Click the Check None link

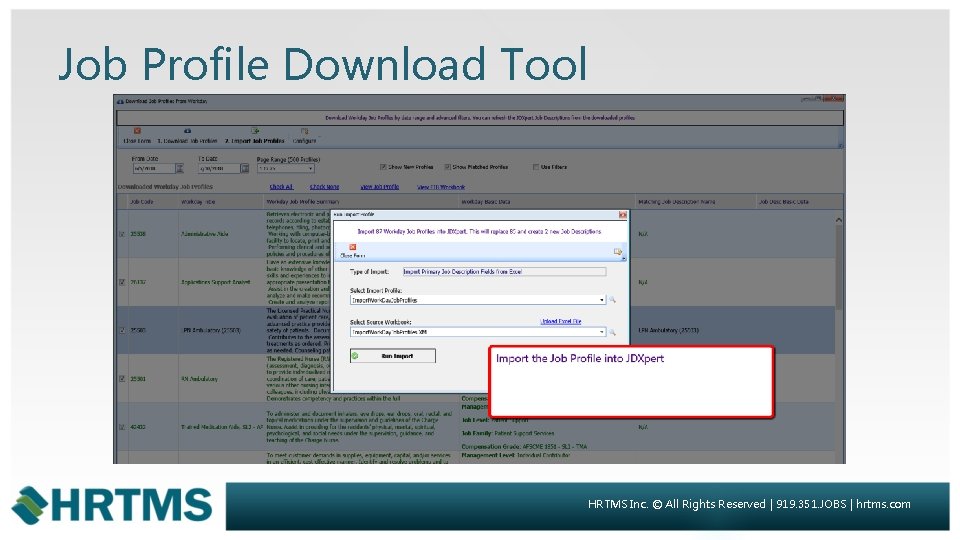(x=324, y=187)
